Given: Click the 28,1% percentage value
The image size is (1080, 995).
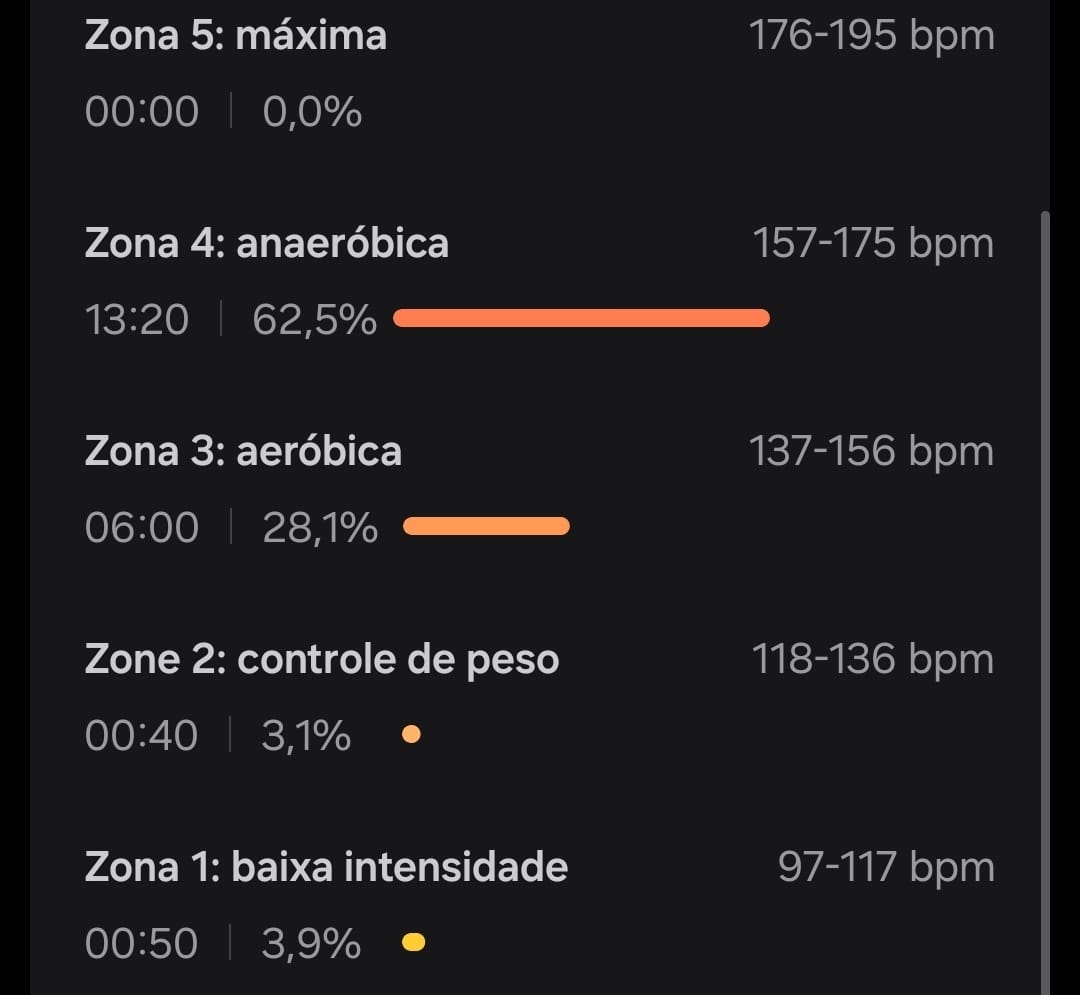Looking at the screenshot, I should (x=320, y=529).
